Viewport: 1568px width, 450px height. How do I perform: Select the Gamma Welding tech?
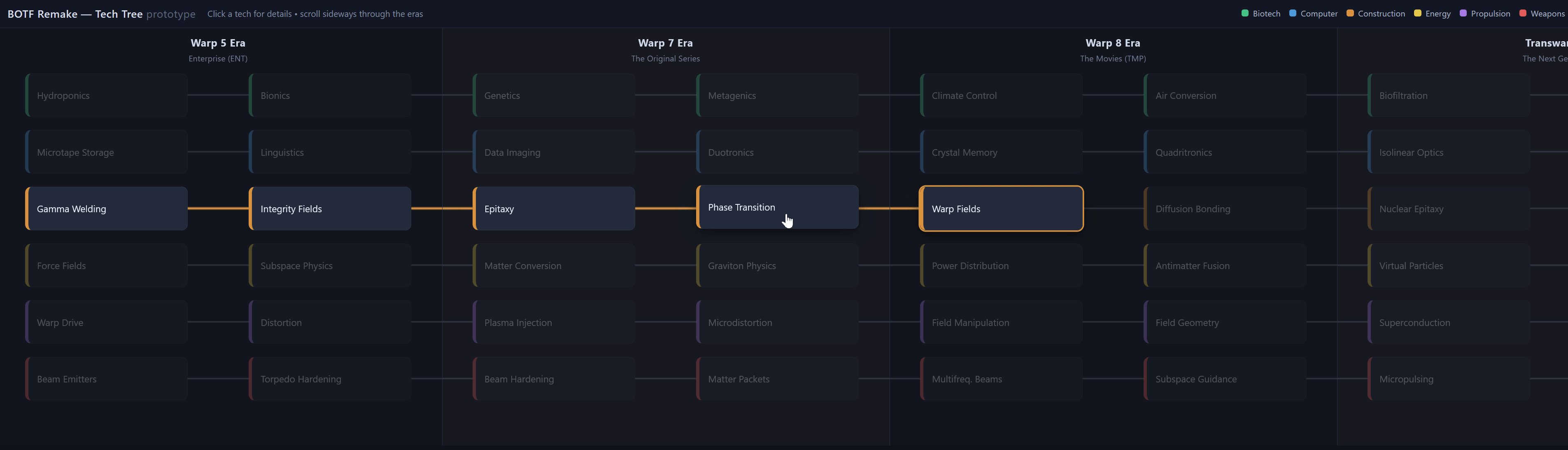[x=107, y=209]
